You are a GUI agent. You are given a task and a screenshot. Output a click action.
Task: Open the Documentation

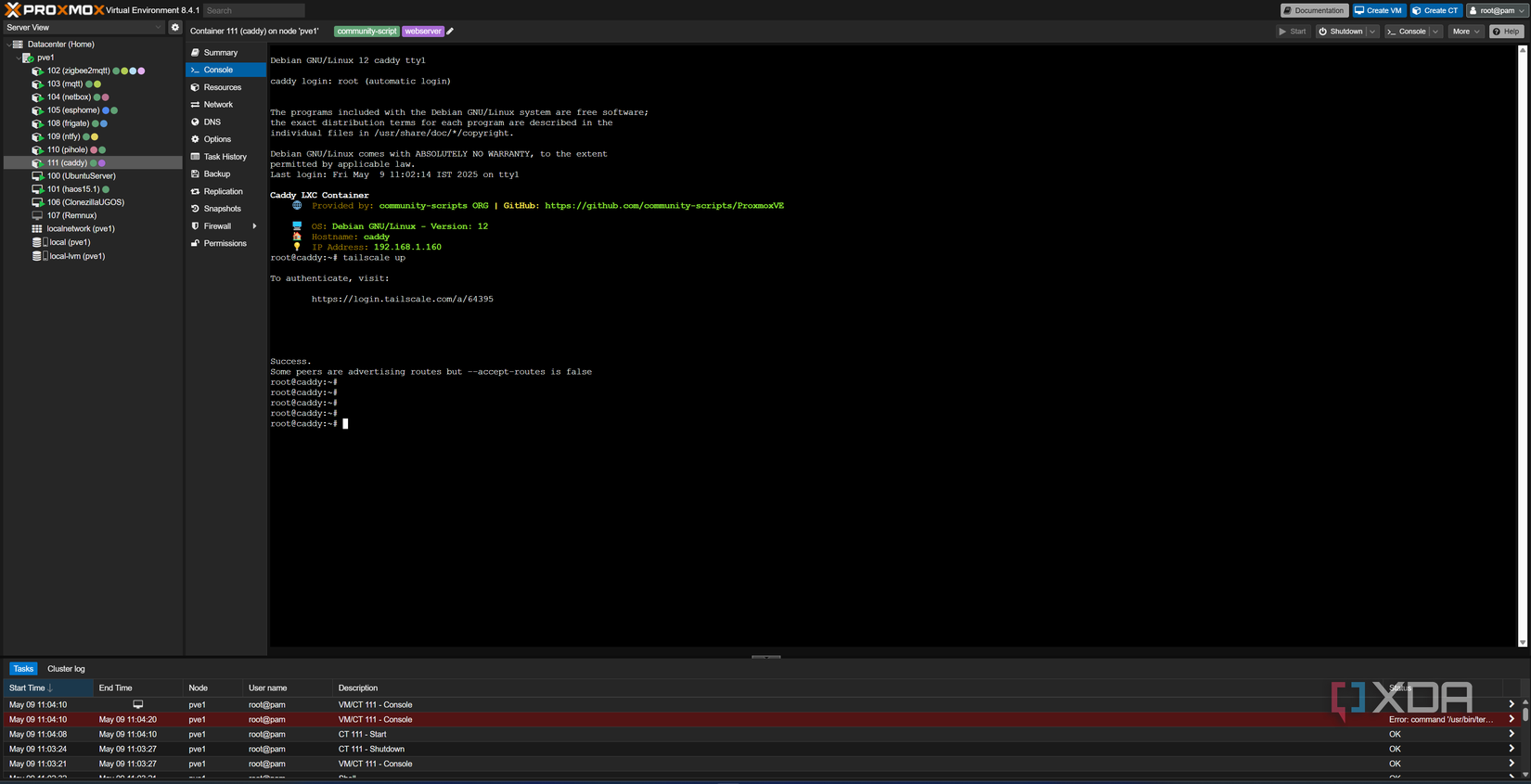pos(1314,10)
